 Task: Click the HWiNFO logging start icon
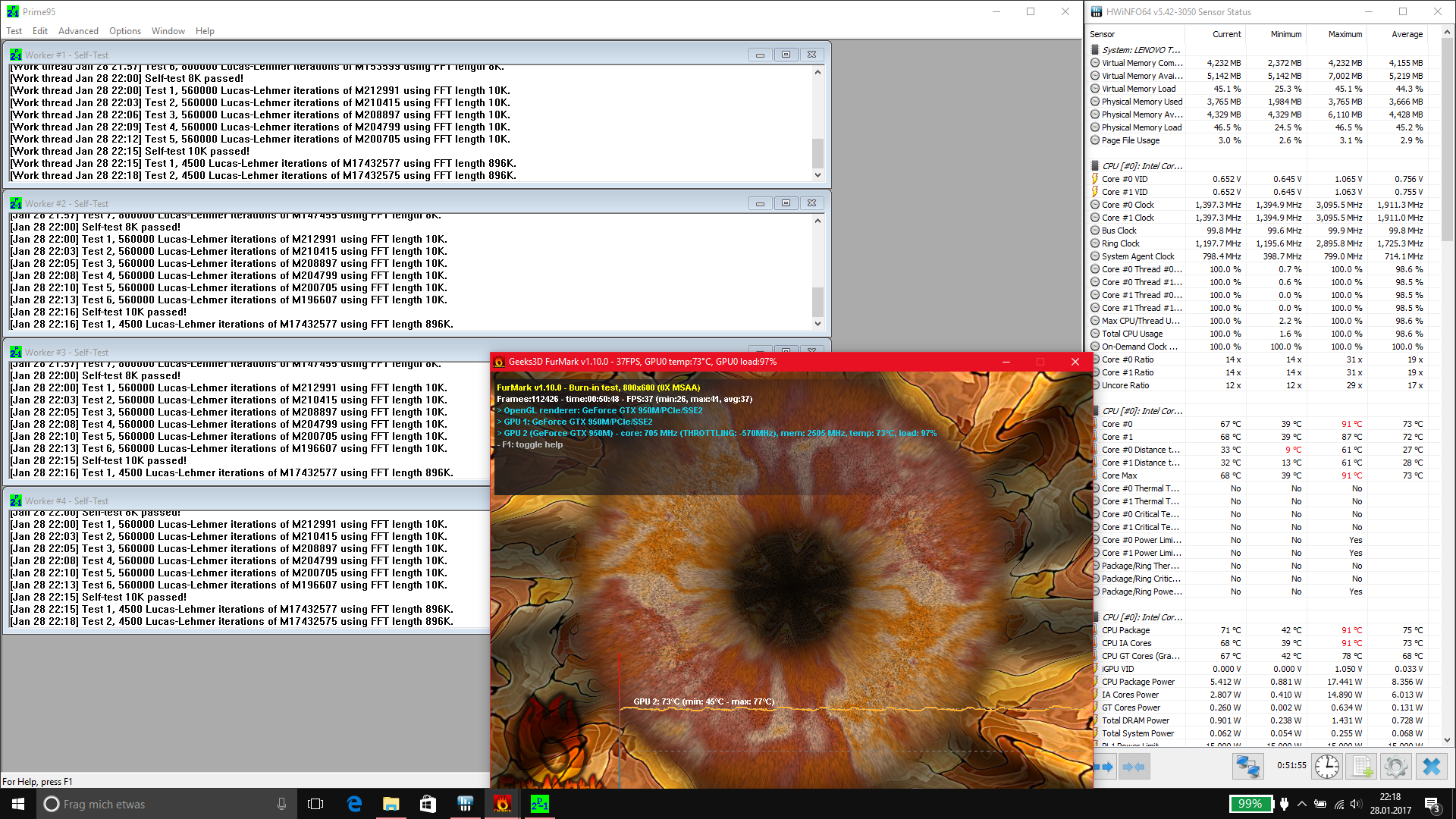point(1361,767)
